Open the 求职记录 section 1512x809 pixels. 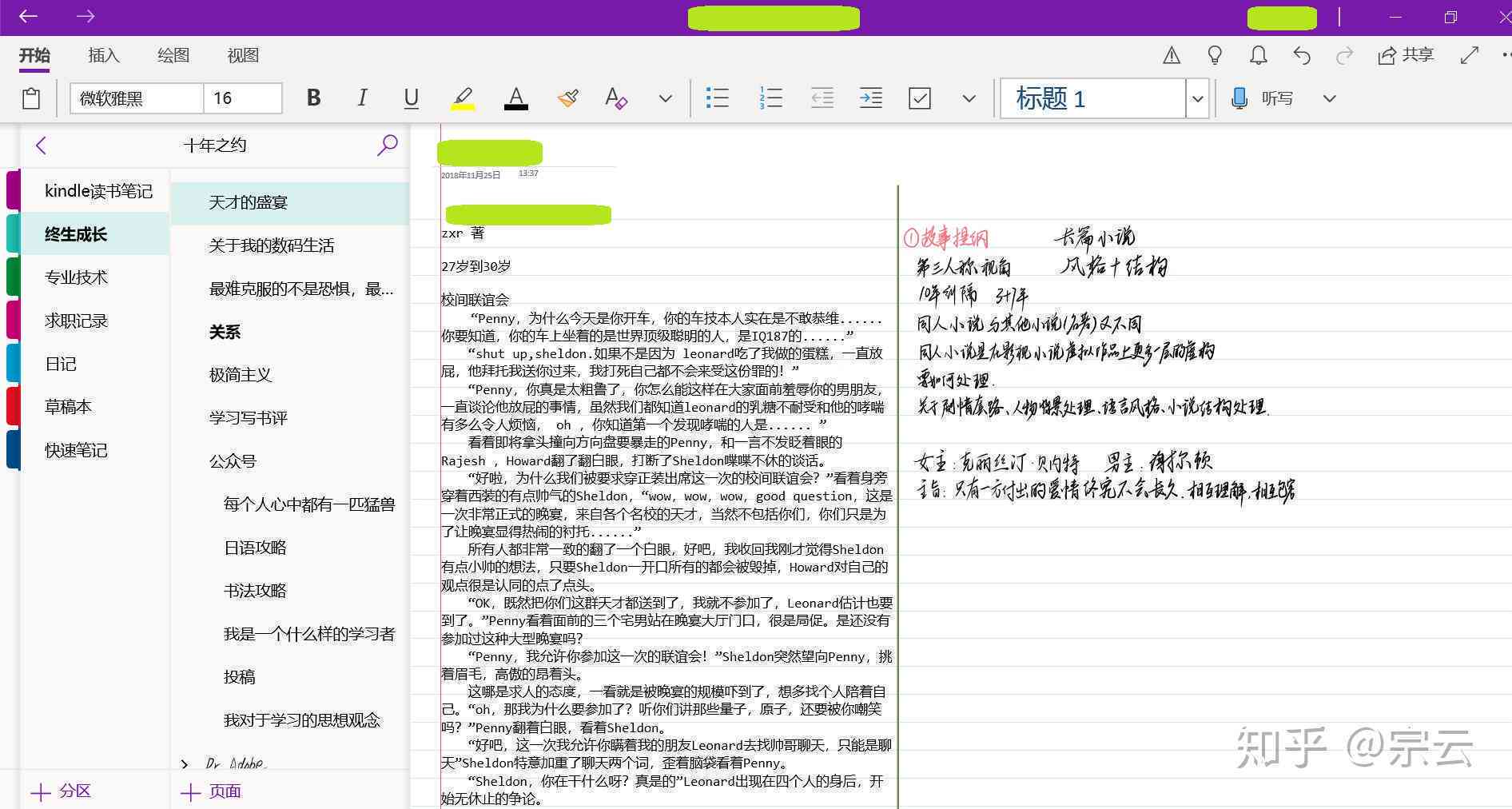[x=94, y=321]
